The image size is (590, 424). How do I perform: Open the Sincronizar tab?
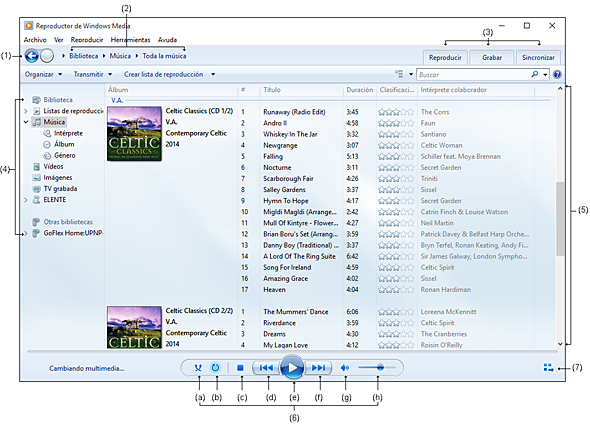pos(538,58)
